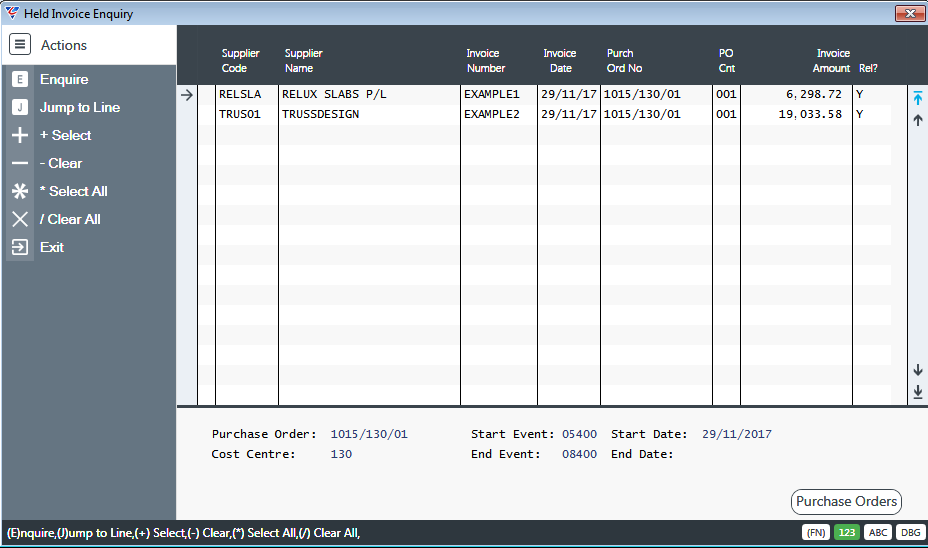Click the Actions panel heading
The width and height of the screenshot is (928, 548).
63,45
